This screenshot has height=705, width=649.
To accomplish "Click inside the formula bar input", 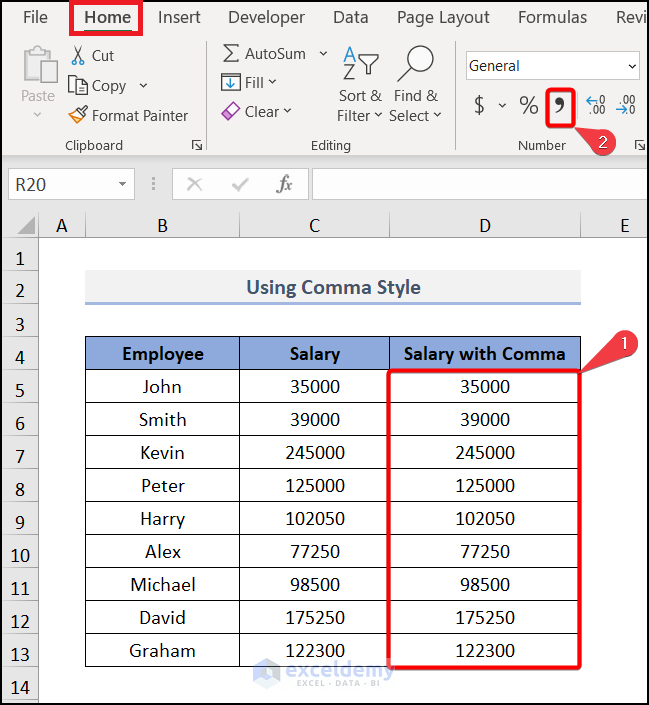I will (480, 184).
